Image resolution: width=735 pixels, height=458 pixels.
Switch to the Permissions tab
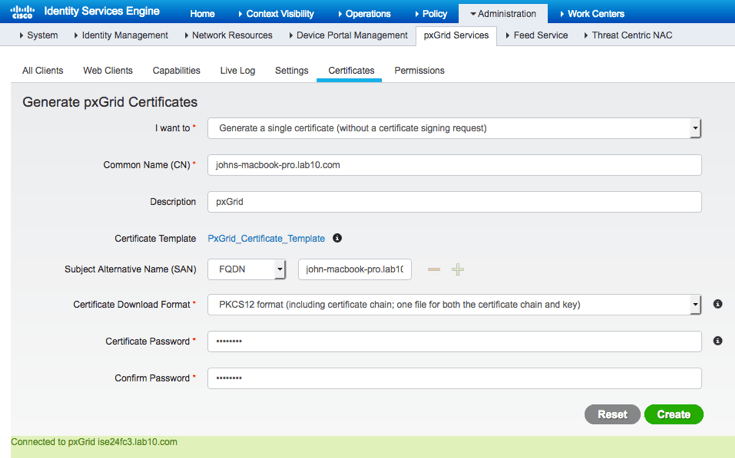419,70
